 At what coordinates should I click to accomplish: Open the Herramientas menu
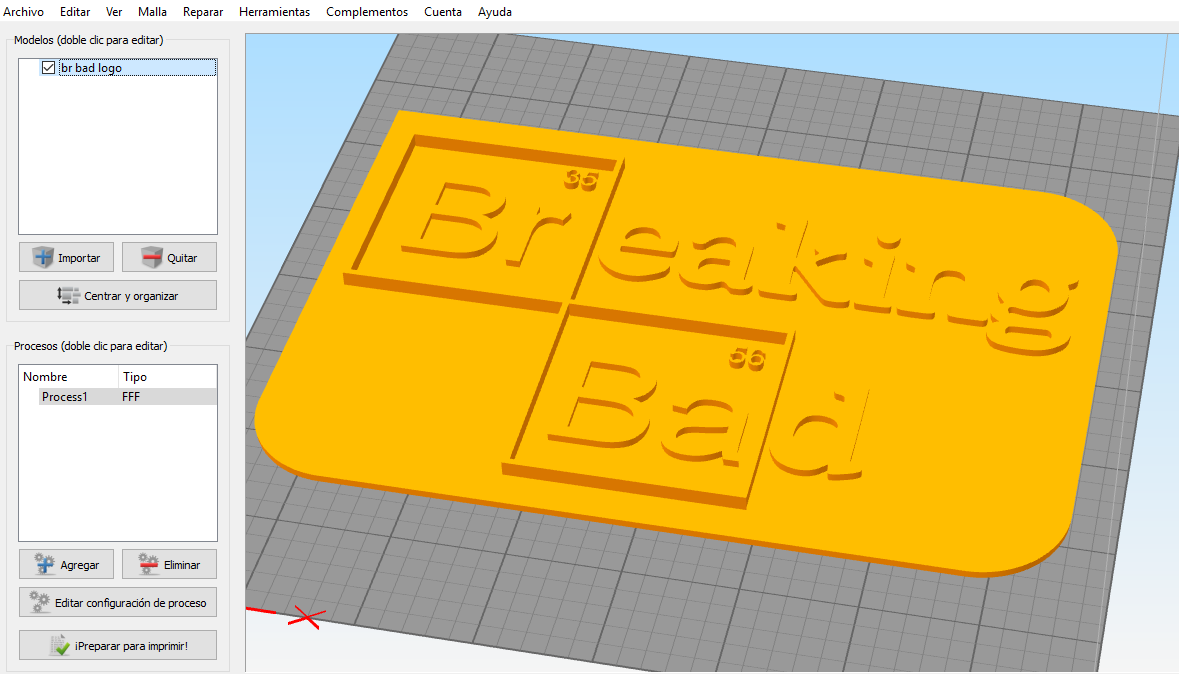(274, 12)
